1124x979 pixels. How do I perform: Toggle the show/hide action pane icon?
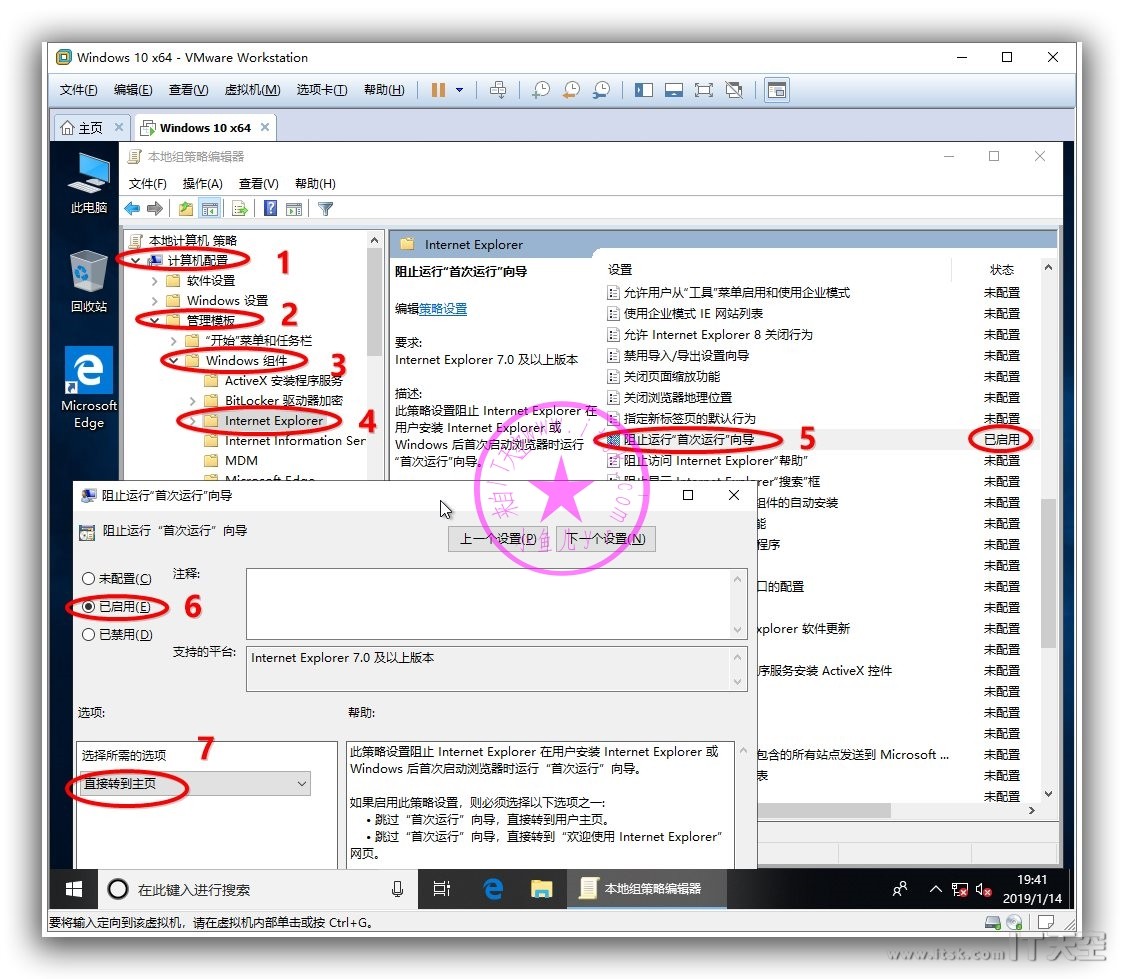click(x=294, y=209)
